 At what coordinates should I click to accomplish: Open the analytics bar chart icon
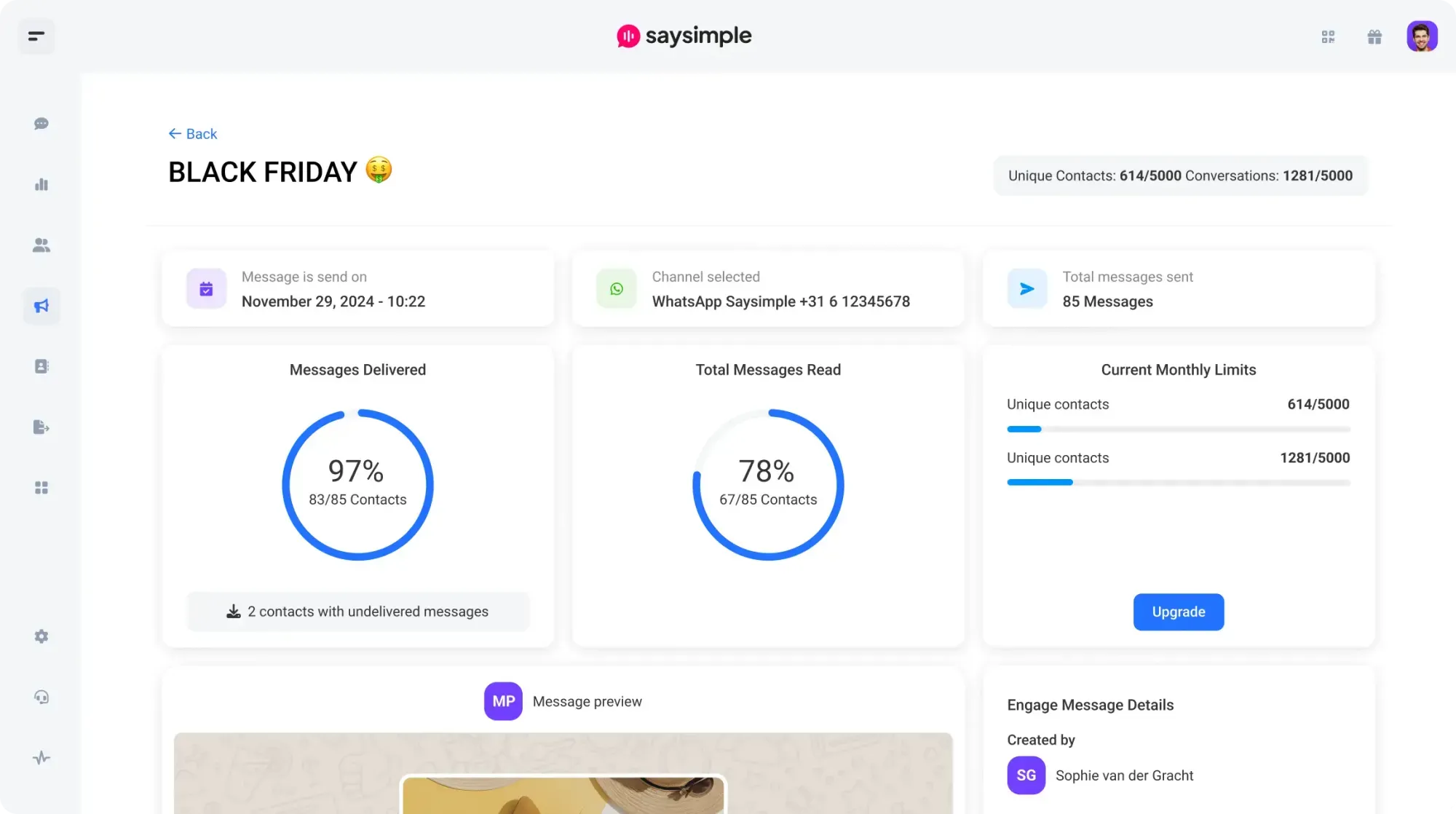tap(41, 184)
